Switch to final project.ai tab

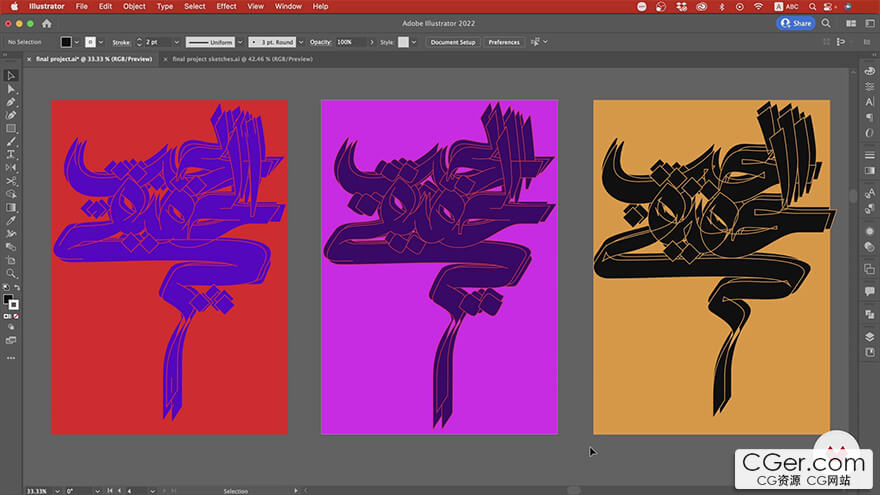click(x=94, y=59)
